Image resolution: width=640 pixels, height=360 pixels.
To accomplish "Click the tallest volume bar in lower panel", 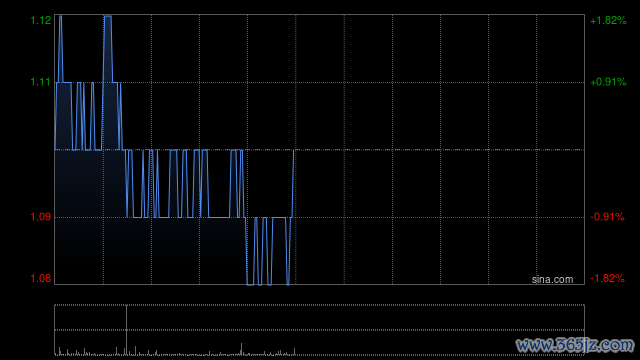I will coord(127,330).
